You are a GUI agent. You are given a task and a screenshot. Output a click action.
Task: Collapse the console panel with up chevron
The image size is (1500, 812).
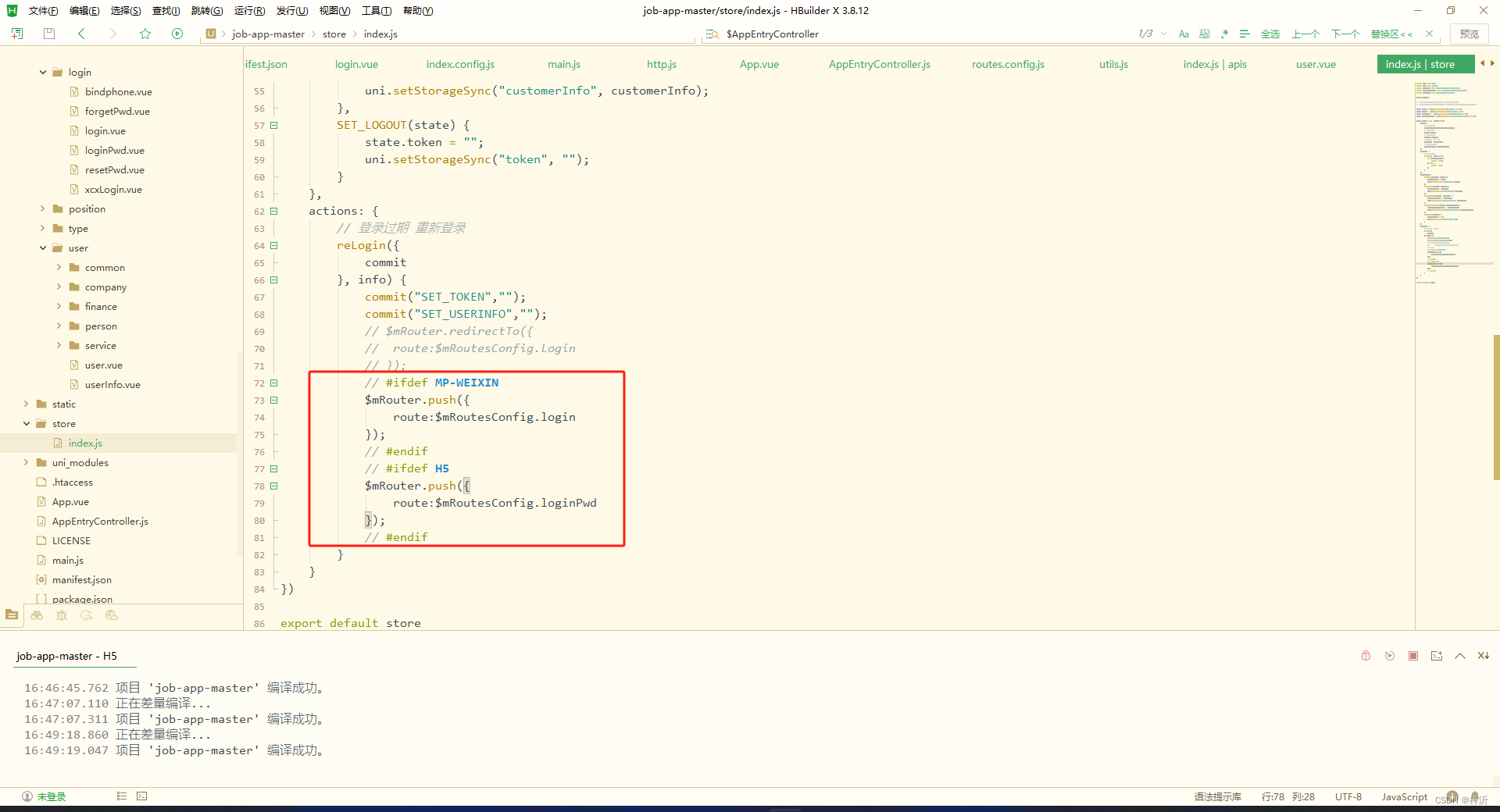1460,656
